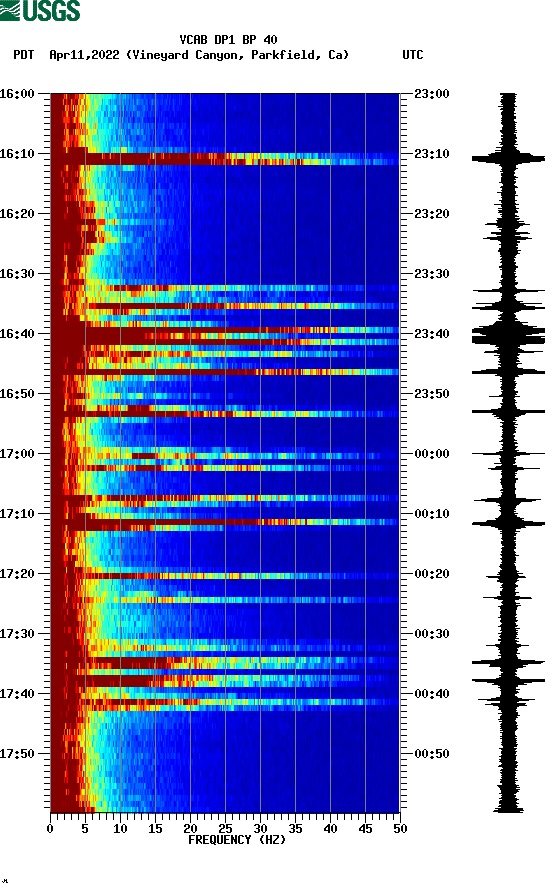Click '(Vineyard Canyon, Parkfield, Ca)' location text
The image size is (552, 892).
pos(237,55)
